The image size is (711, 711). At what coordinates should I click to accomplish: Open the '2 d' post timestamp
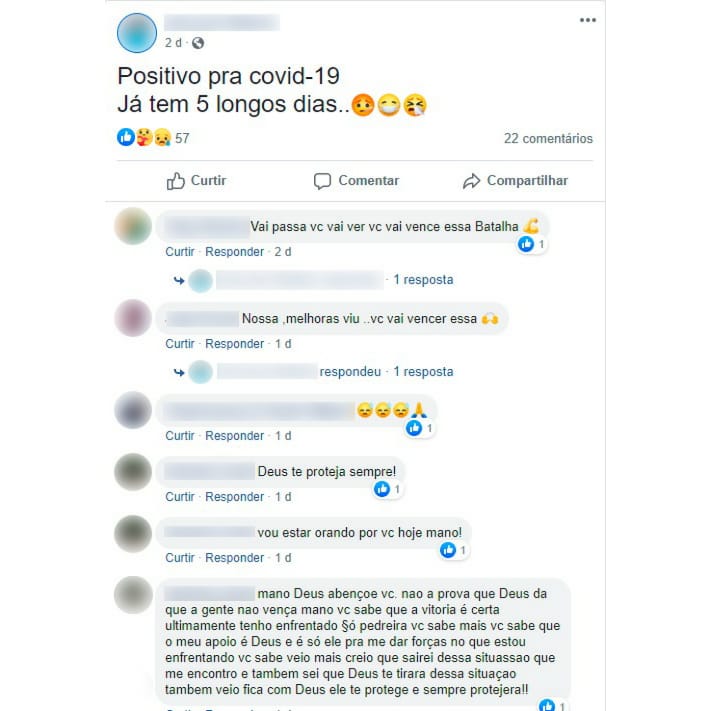(173, 43)
